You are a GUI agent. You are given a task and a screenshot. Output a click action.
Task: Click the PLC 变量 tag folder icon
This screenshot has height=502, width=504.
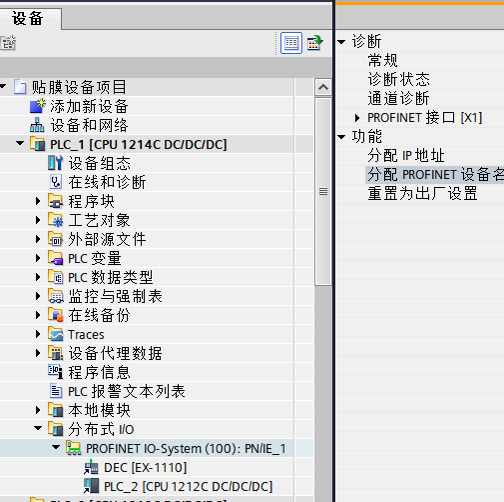click(x=56, y=258)
